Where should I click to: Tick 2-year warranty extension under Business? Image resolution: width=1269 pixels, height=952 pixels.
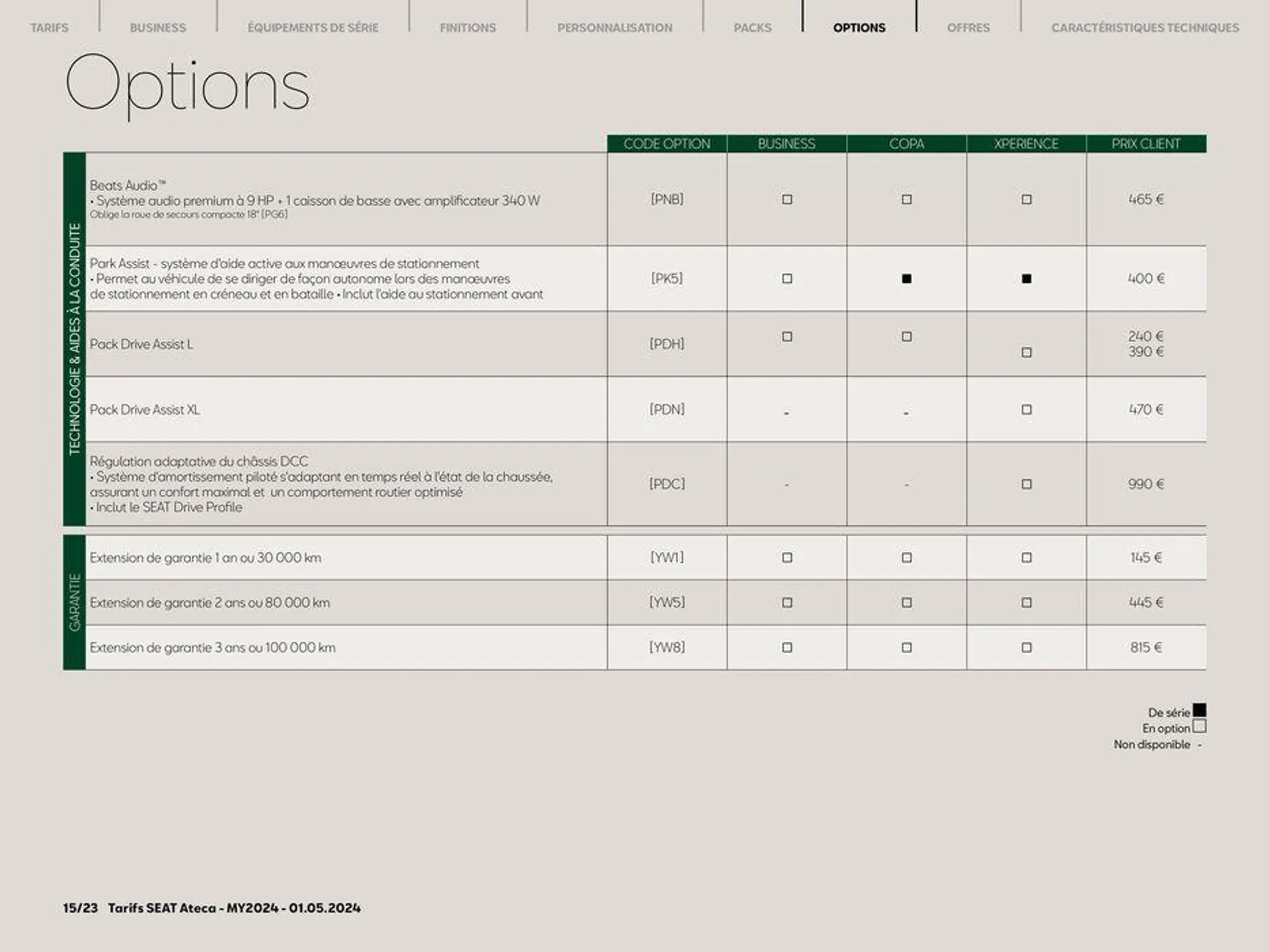(787, 603)
